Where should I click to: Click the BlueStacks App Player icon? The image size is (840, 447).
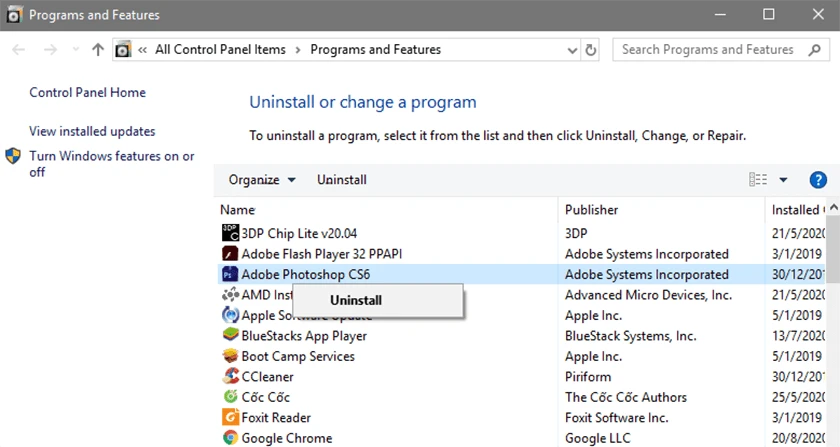click(x=230, y=336)
